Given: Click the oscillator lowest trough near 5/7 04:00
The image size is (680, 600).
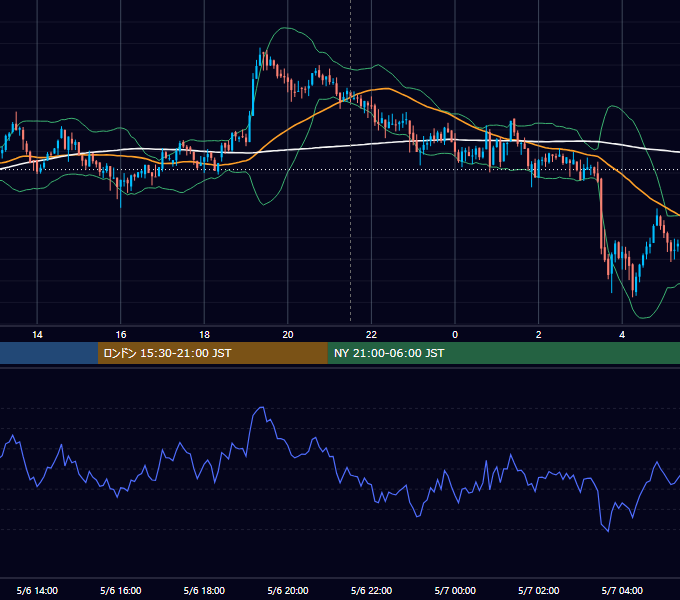Looking at the screenshot, I should 608,530.
